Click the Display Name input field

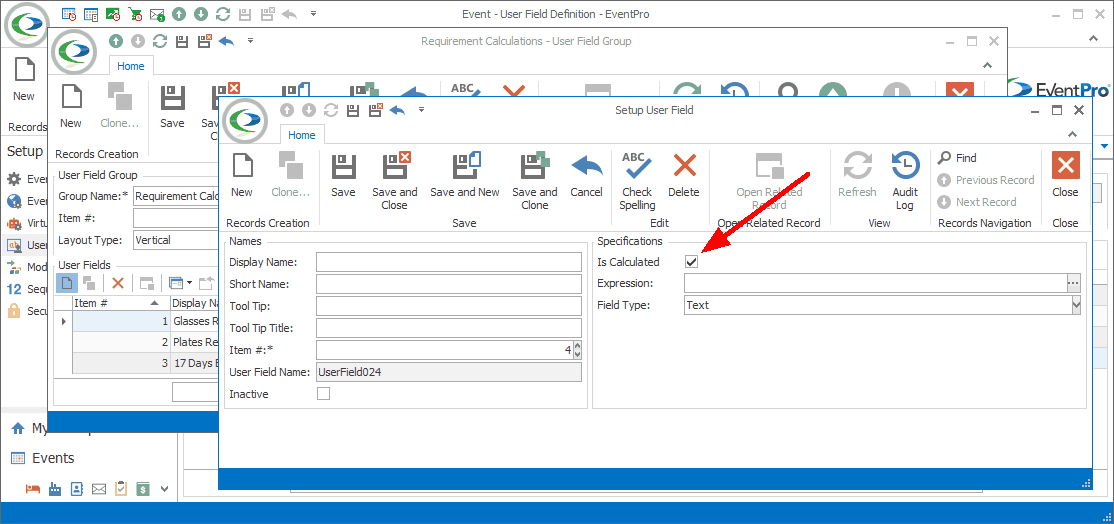coord(449,262)
